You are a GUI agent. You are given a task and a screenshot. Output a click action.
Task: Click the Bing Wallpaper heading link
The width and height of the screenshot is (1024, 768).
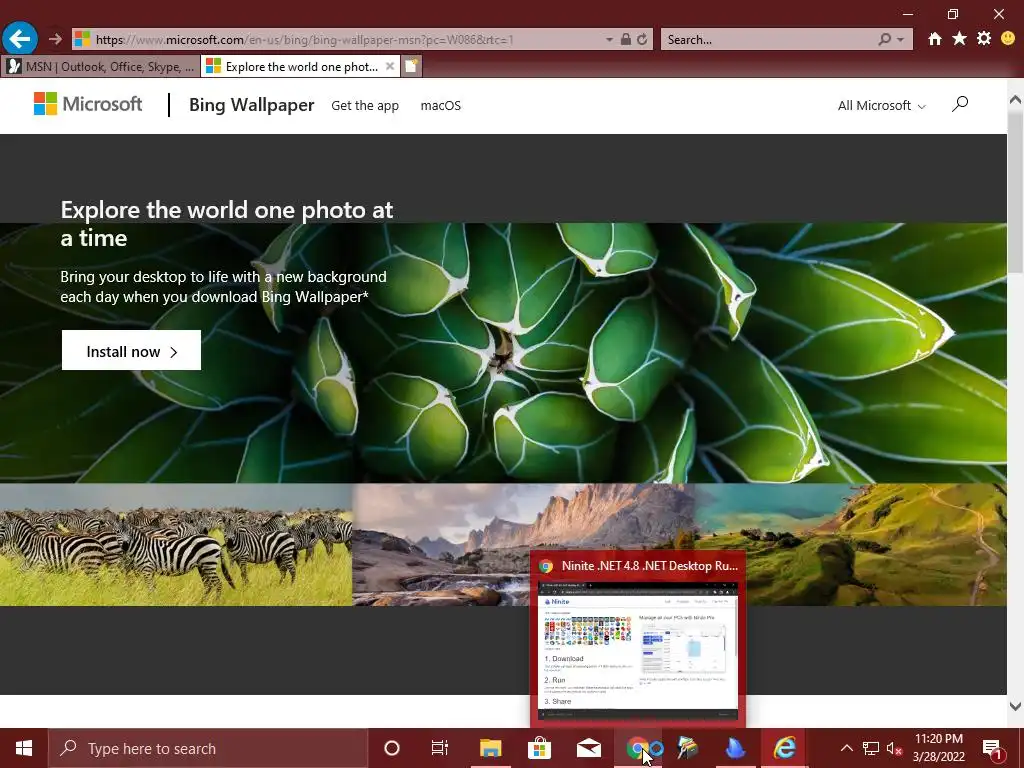251,105
